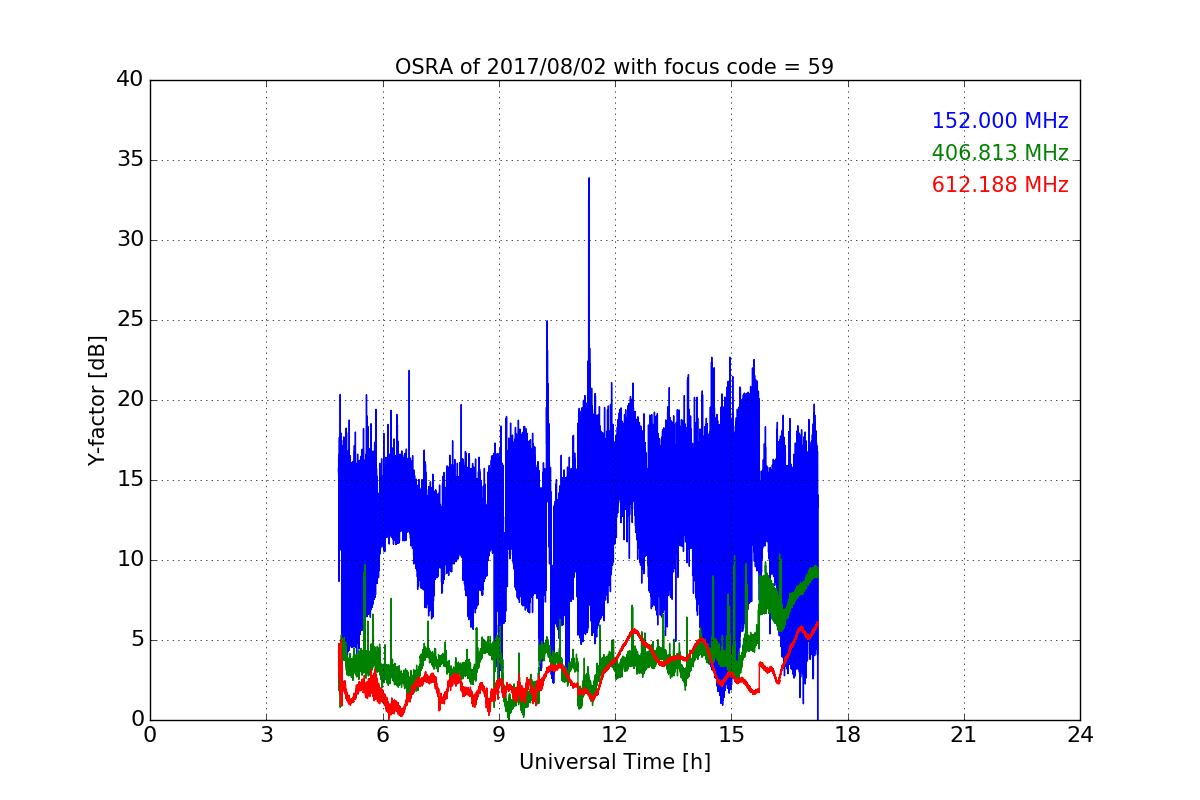Click x-axis tick label 18
This screenshot has width=1200, height=800.
tap(848, 735)
